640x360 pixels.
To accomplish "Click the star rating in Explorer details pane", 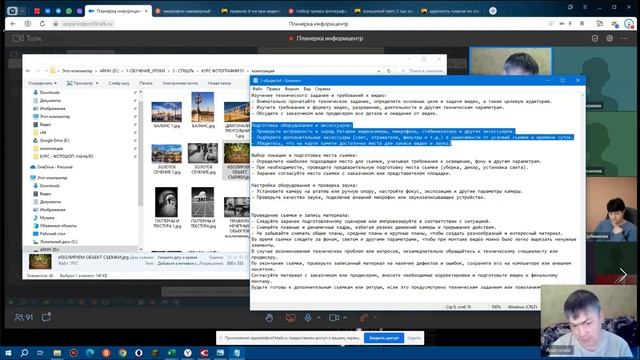I will [x=238, y=258].
